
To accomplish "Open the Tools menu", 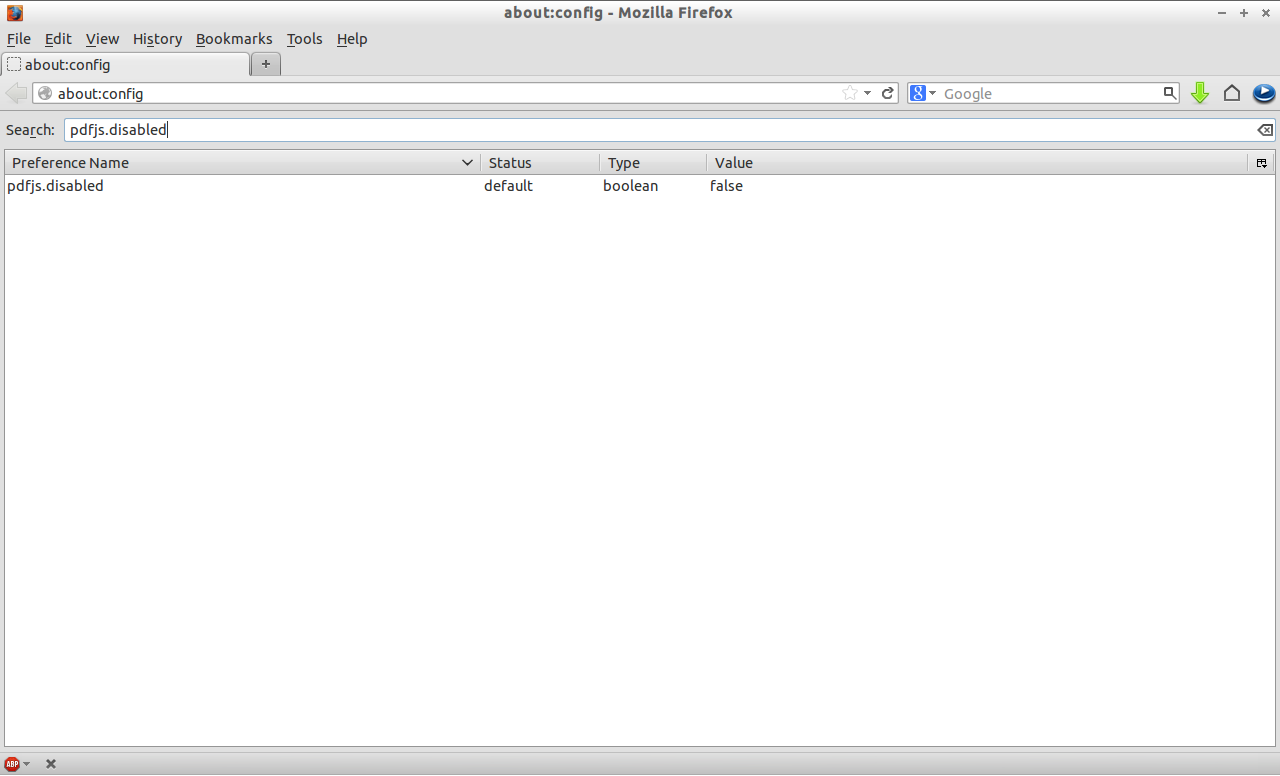I will (304, 39).
